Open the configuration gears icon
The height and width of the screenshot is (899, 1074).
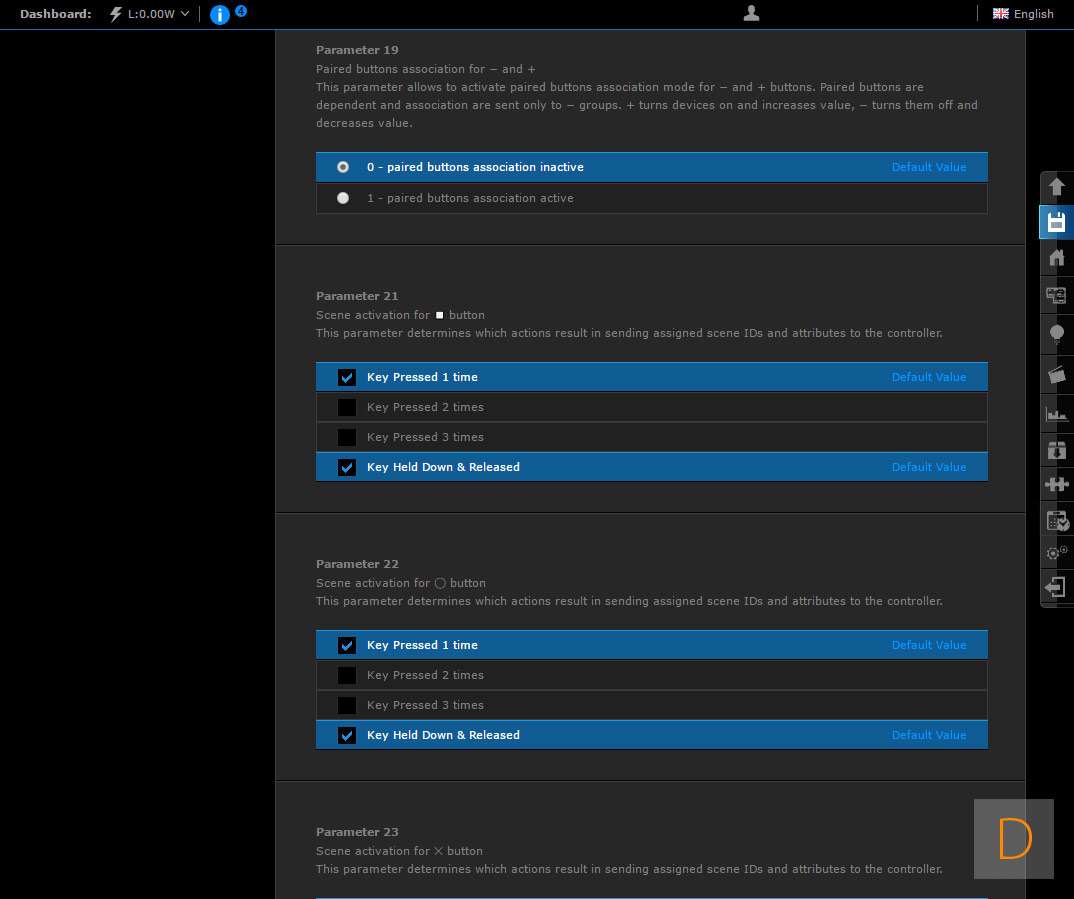[1056, 552]
